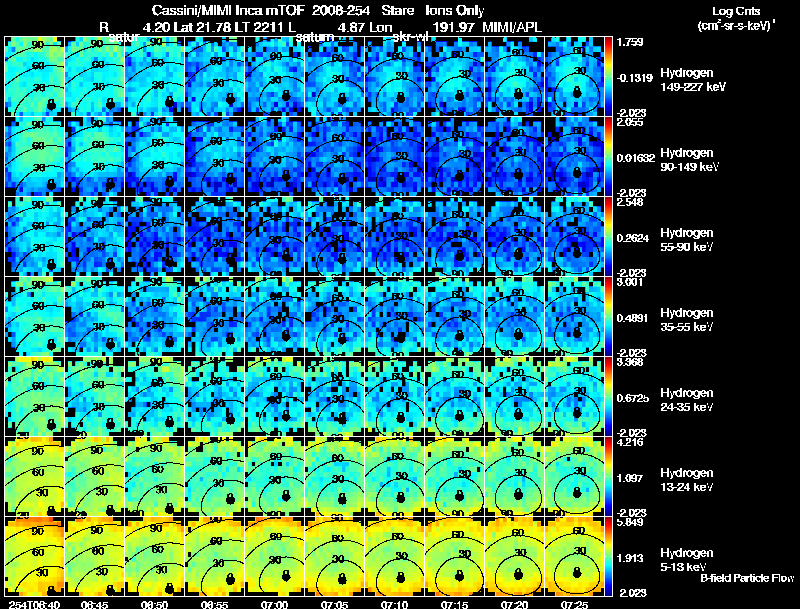This screenshot has width=800, height=609.
Task: Click the '2.548' colorbar maximum value
Action: point(630,202)
